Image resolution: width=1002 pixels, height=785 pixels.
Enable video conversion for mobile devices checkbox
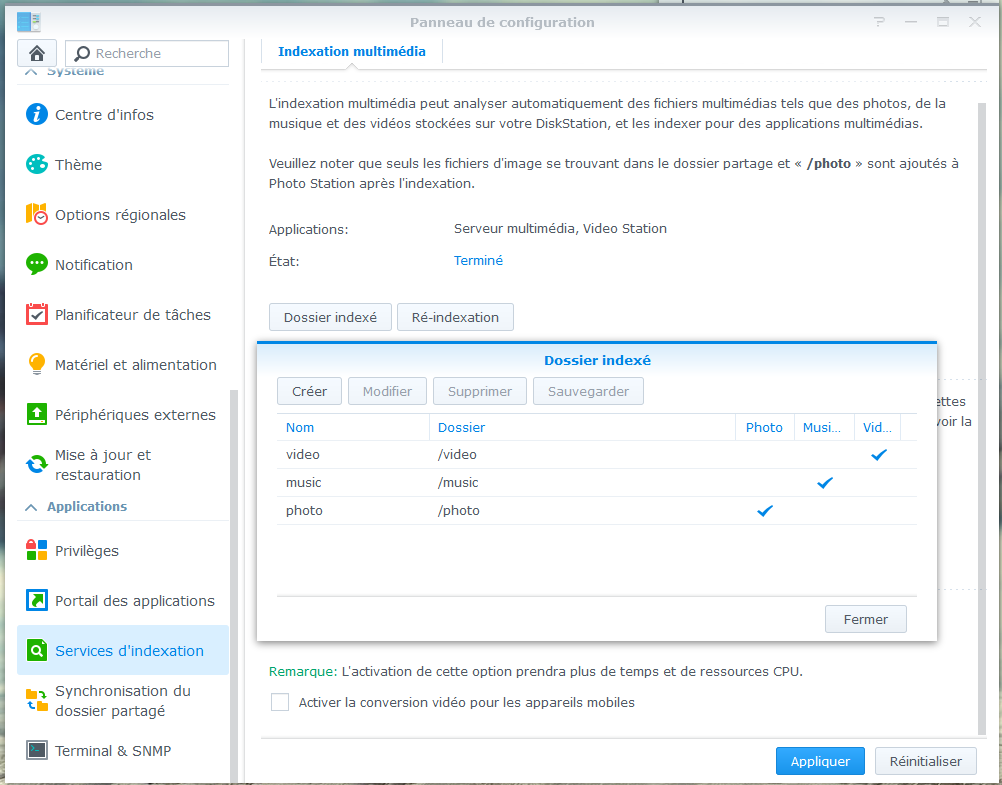click(280, 702)
